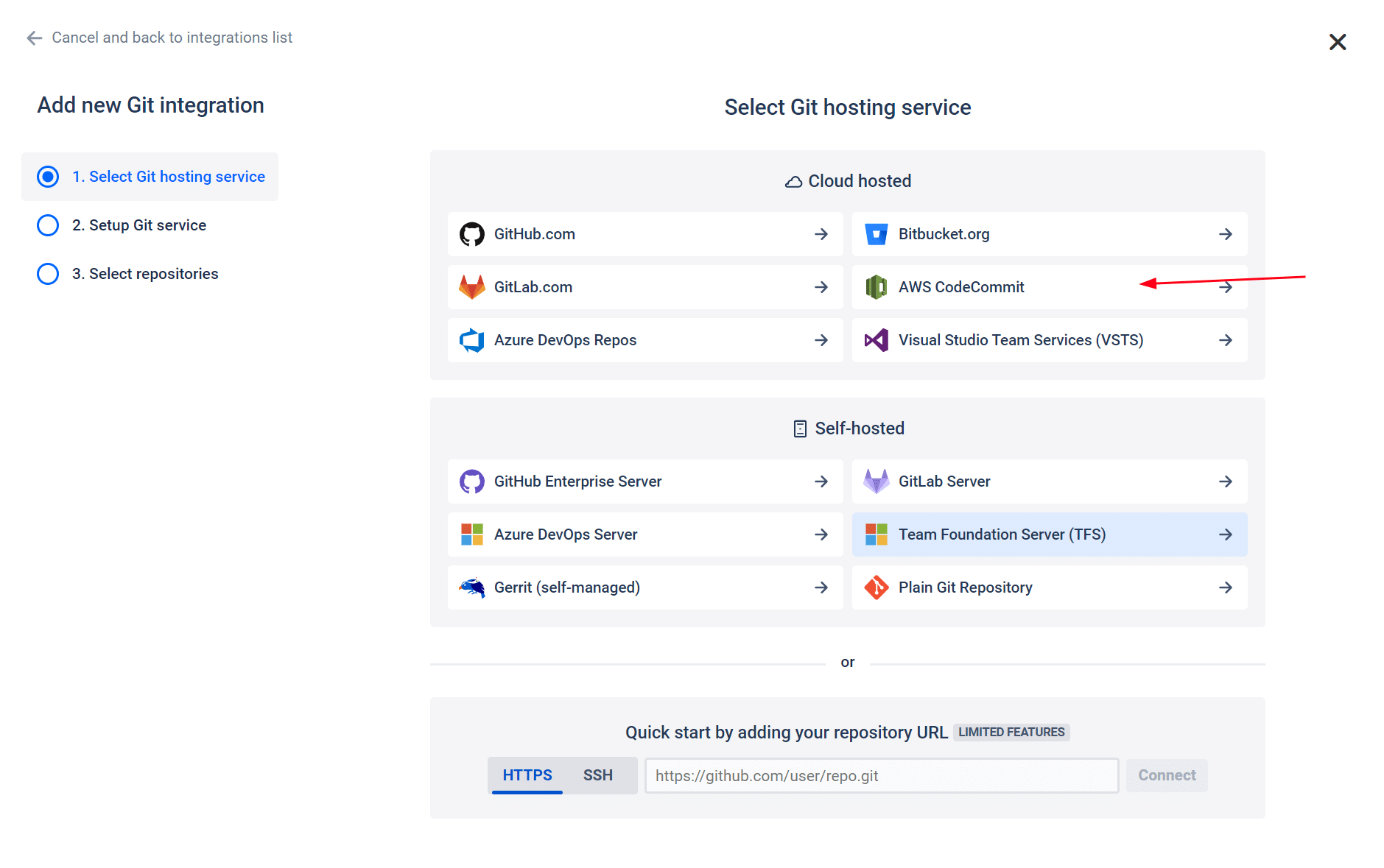Choose GitHub.com hosting service
Image resolution: width=1384 pixels, height=868 pixels.
coord(645,234)
